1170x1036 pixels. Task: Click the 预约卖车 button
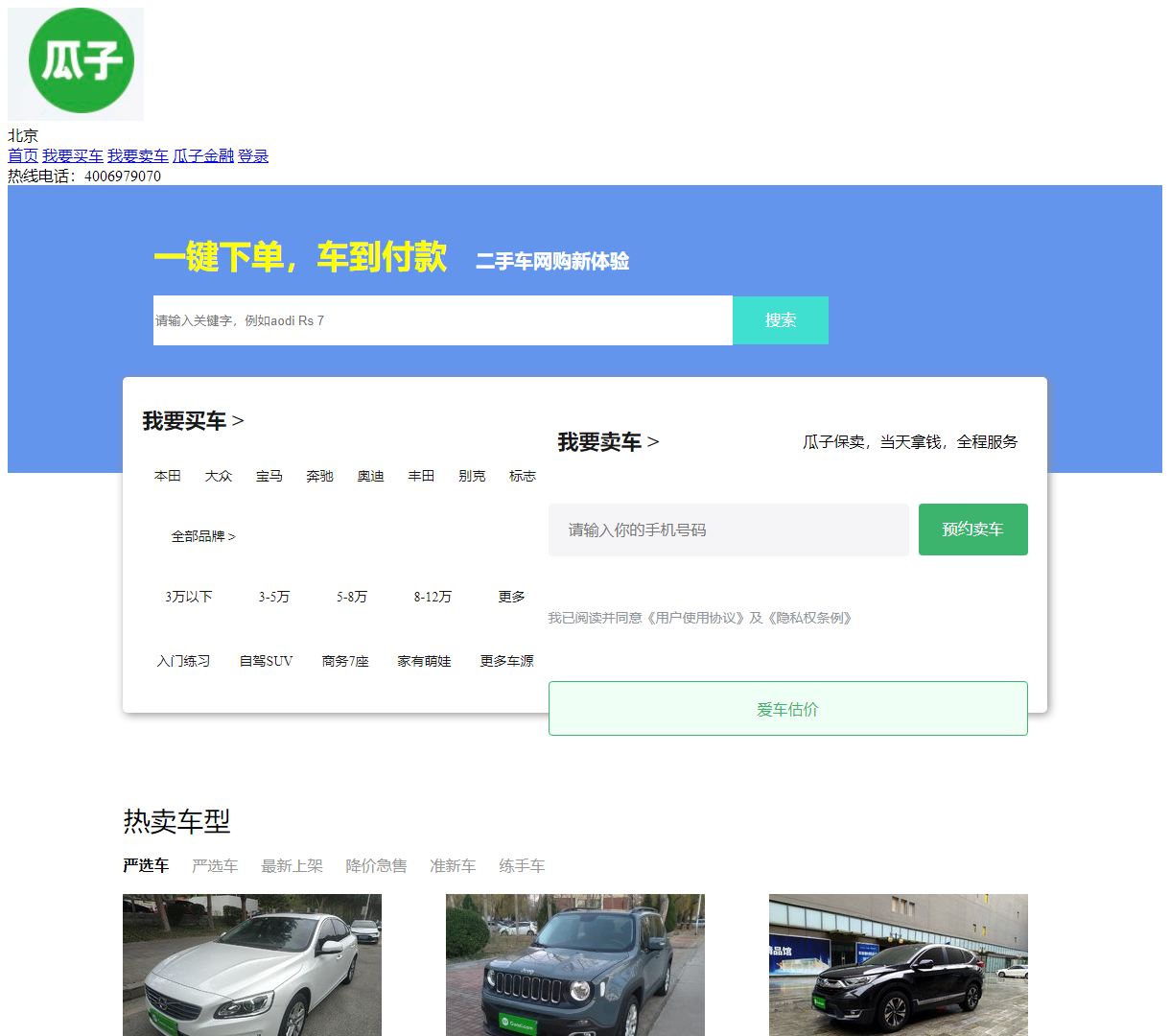[x=972, y=530]
